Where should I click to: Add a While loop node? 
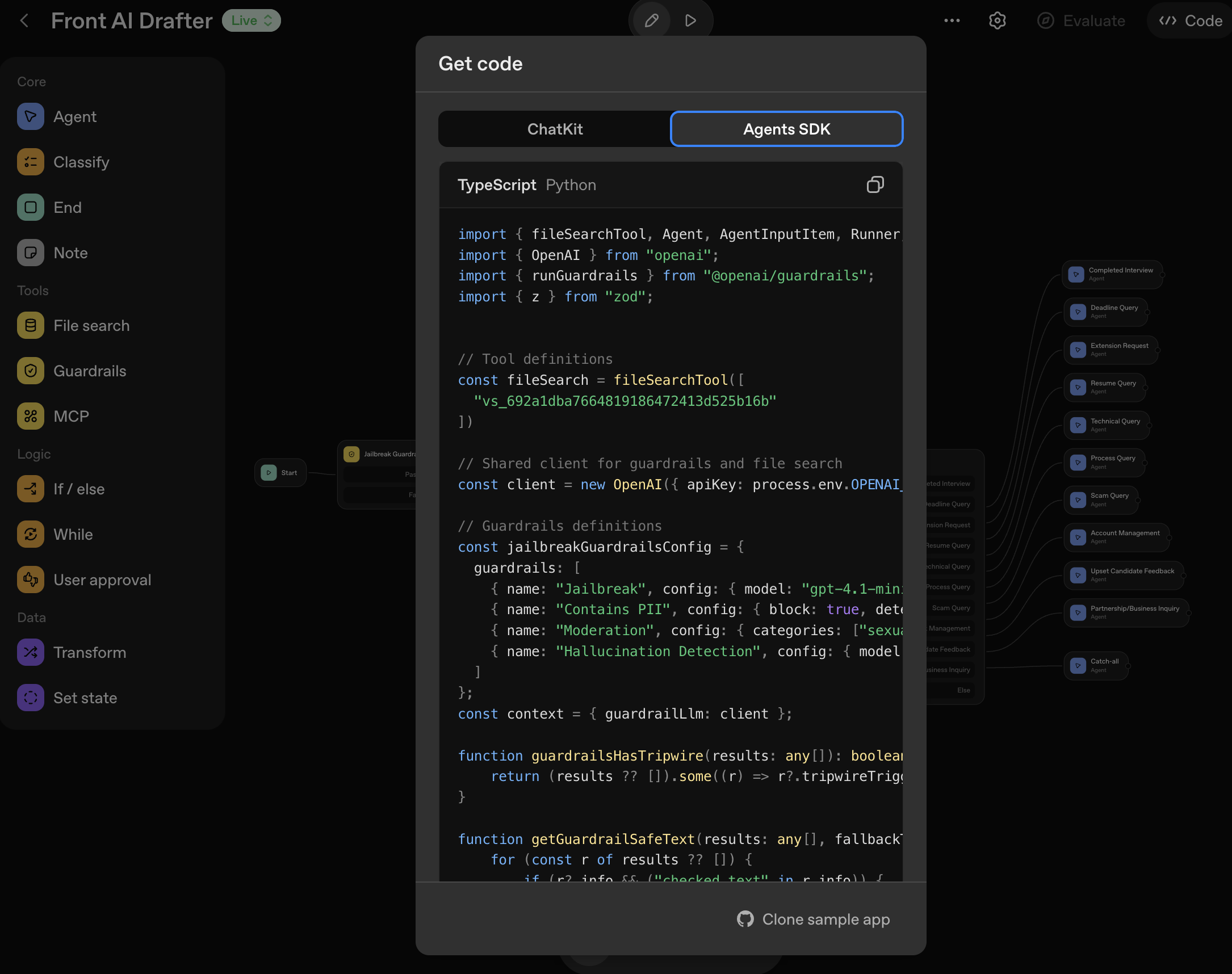(73, 534)
